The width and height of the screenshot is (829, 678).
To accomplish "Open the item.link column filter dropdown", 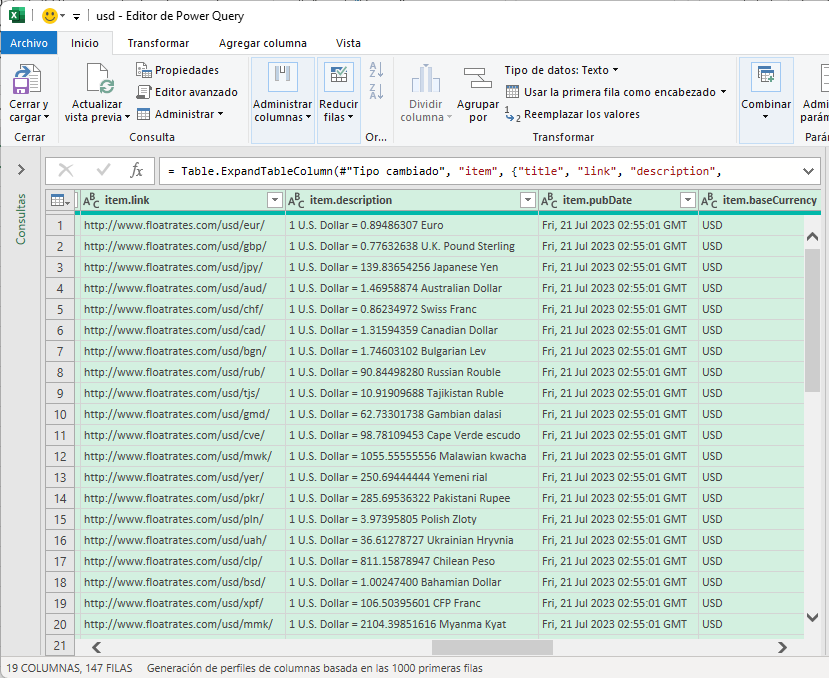I will coord(274,200).
